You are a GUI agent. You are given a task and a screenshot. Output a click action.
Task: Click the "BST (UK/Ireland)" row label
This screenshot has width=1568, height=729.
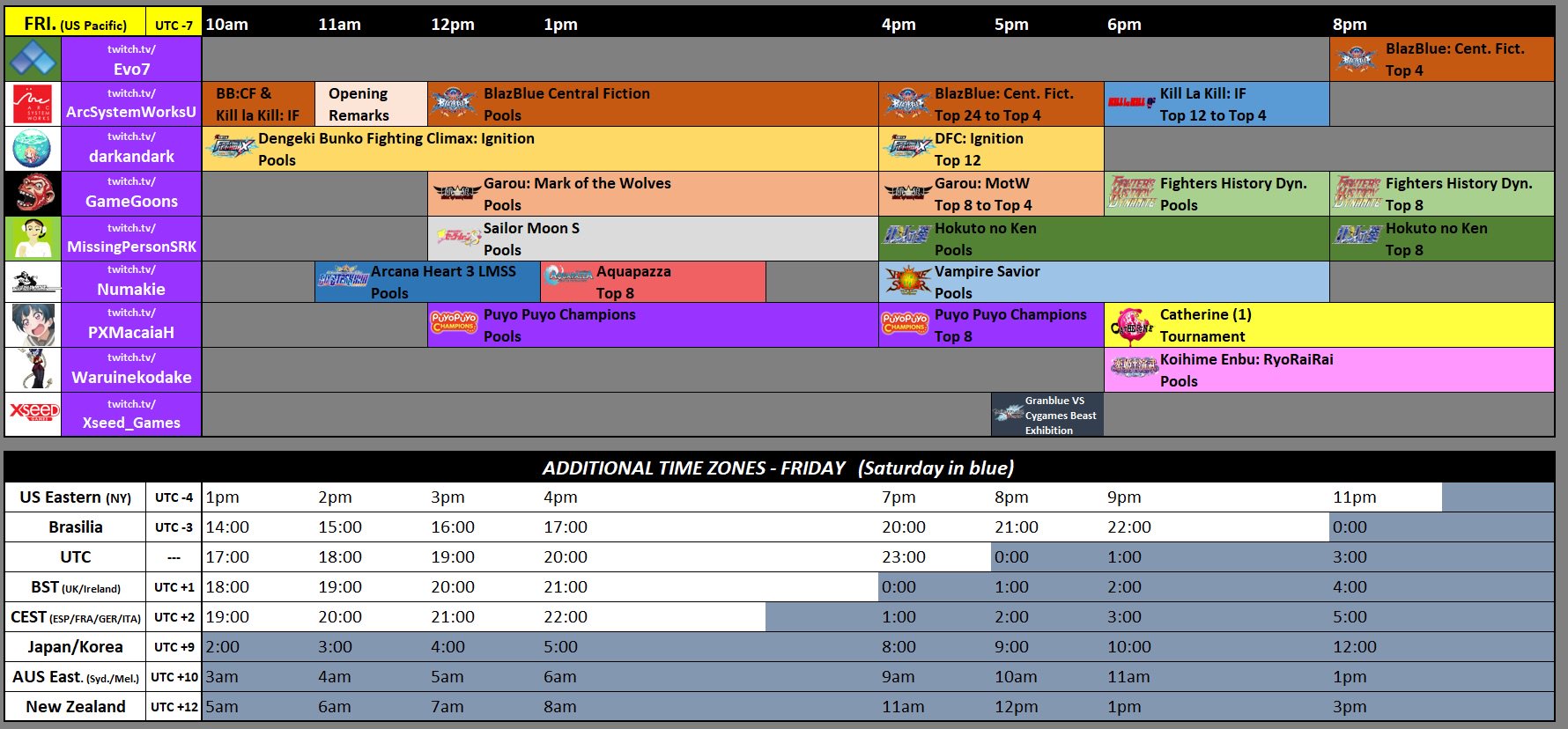coord(76,587)
